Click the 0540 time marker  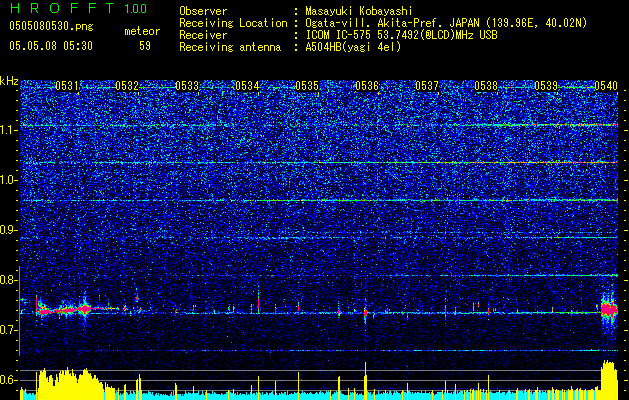(x=606, y=86)
